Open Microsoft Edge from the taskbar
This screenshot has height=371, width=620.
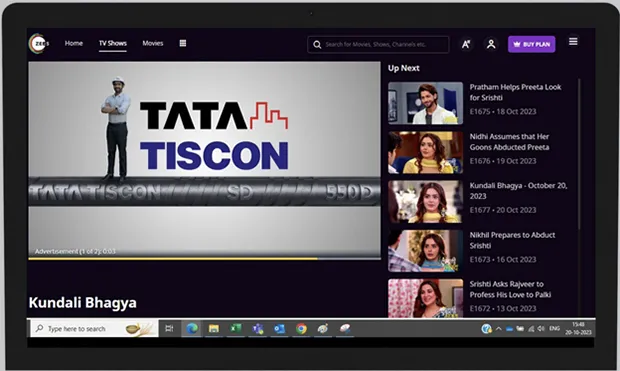pyautogui.click(x=192, y=328)
